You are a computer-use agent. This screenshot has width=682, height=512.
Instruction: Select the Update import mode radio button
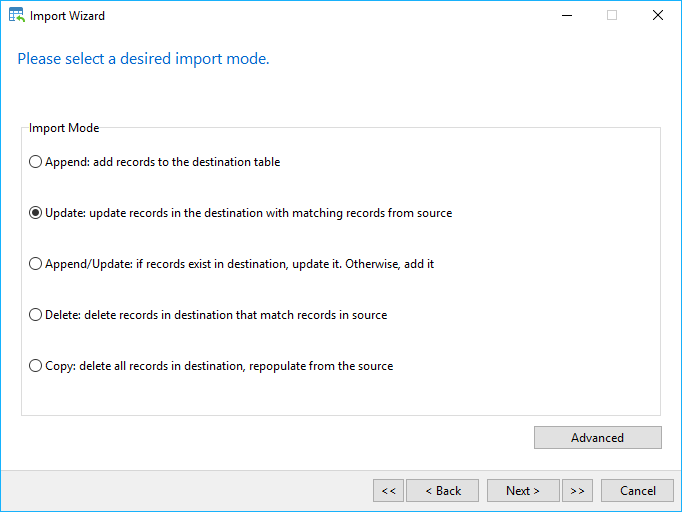[x=35, y=213]
